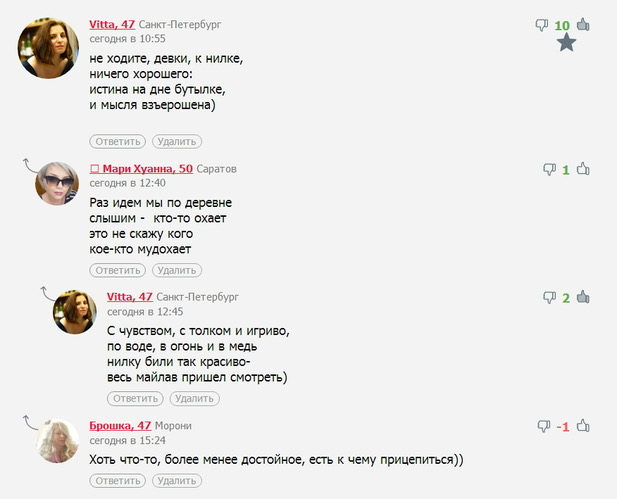Screen dimensions: 617x499
Task: Dislike Vitta's comment posted at 10:55
Action: (542, 25)
